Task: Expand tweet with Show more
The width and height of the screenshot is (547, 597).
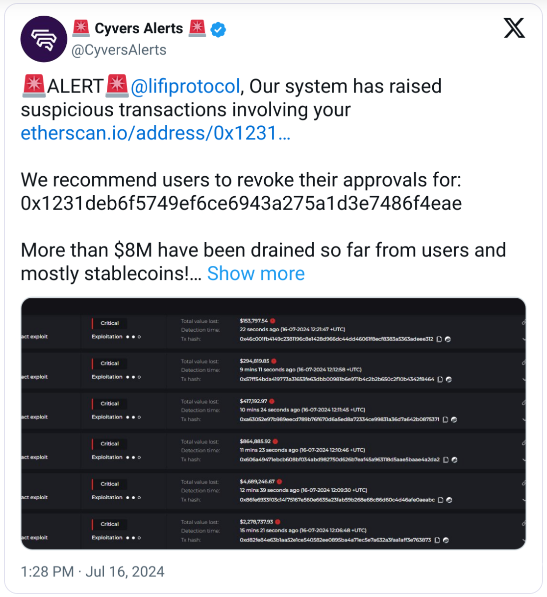Action: pyautogui.click(x=256, y=273)
